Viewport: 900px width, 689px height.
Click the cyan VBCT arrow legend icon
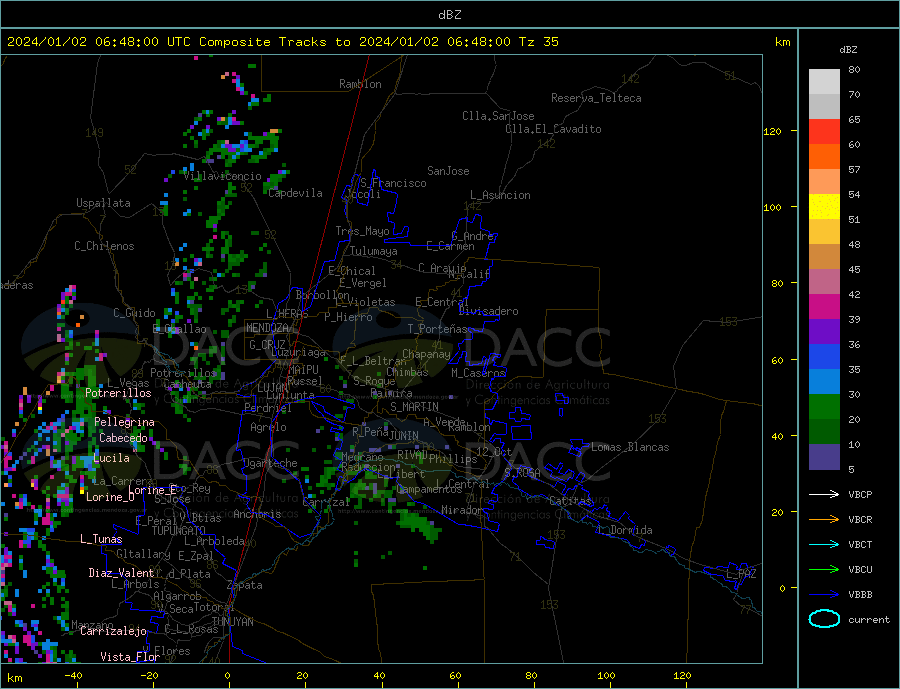pyautogui.click(x=824, y=544)
